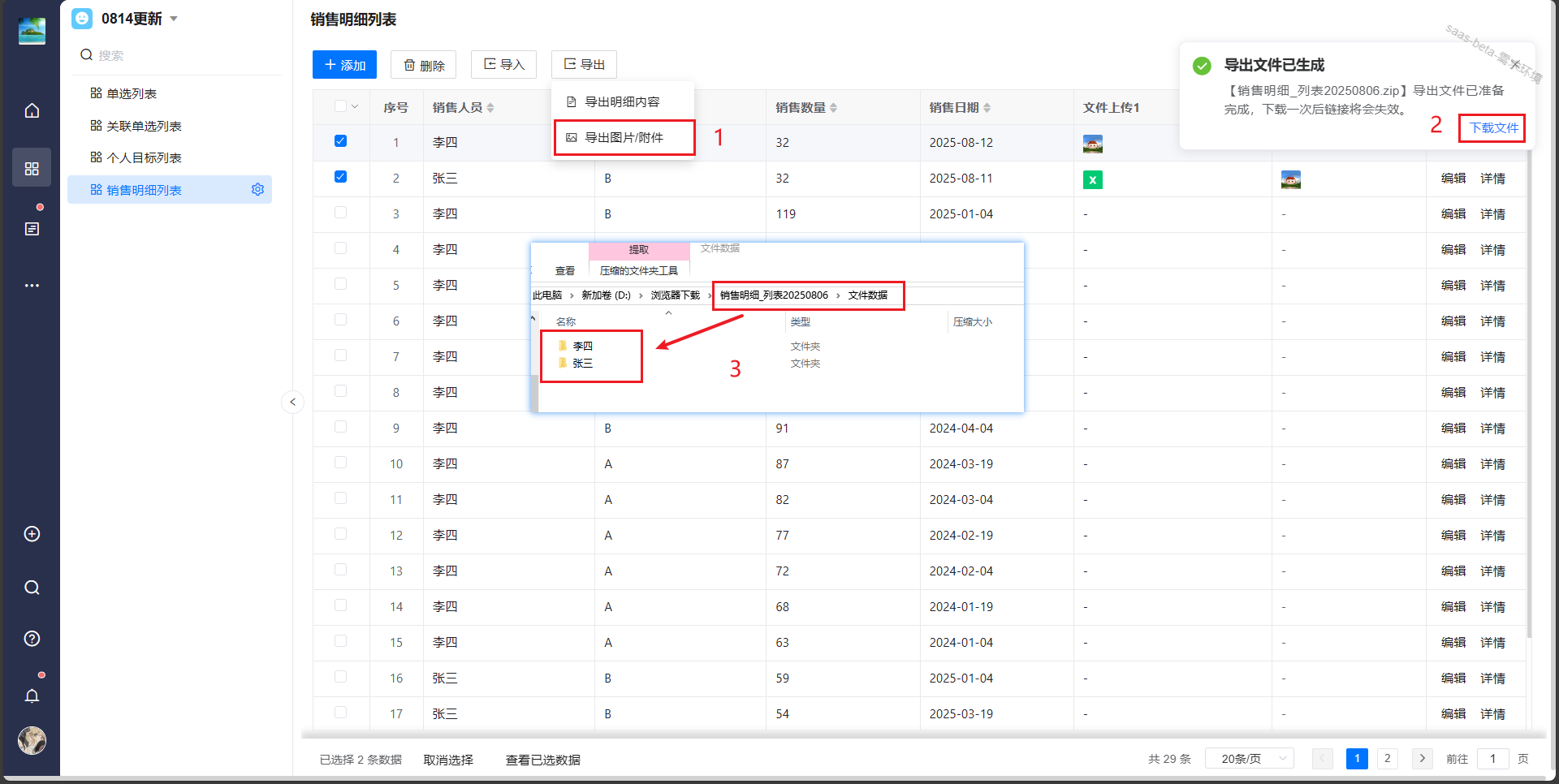
Task: Select 导出明细内容 menu option
Action: tap(622, 101)
